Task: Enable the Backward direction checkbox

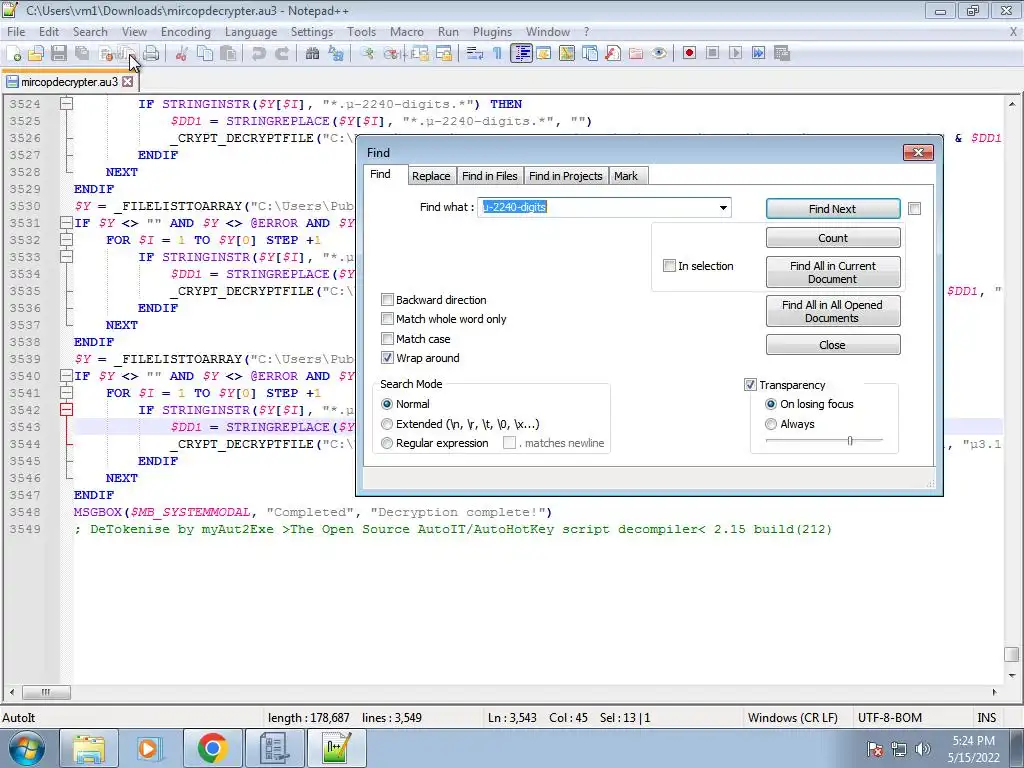Action: coord(387,300)
